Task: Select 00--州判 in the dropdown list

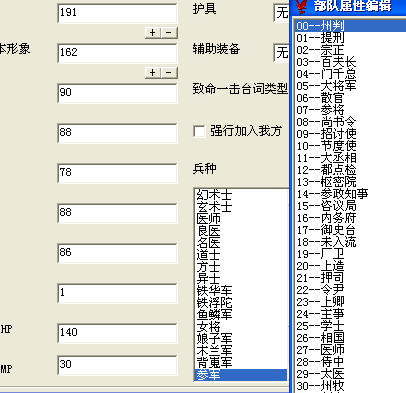Action: point(350,26)
